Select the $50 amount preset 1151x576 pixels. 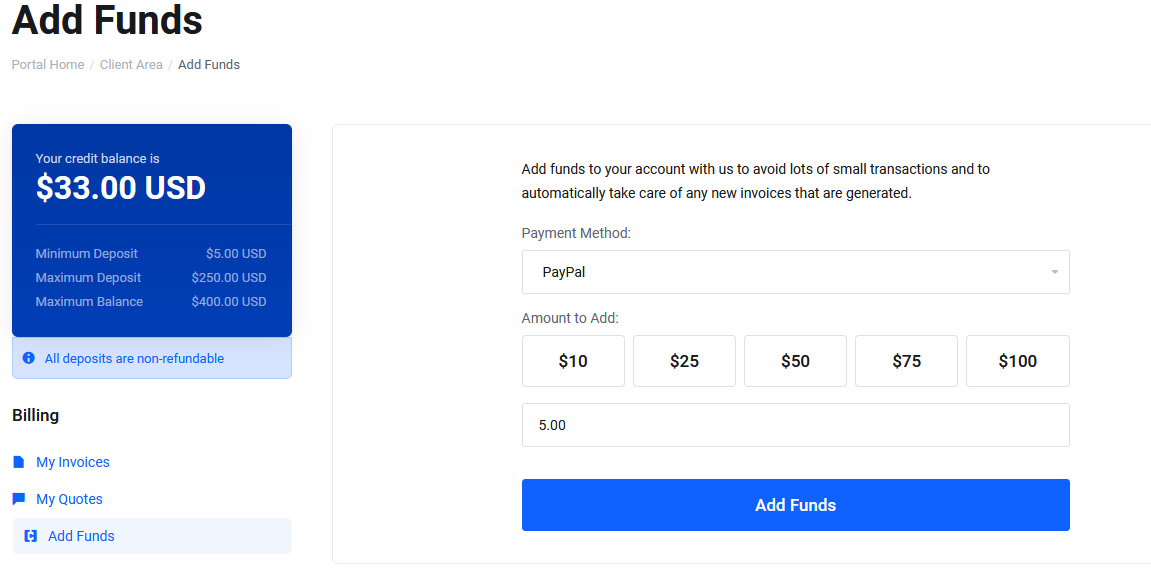[795, 361]
